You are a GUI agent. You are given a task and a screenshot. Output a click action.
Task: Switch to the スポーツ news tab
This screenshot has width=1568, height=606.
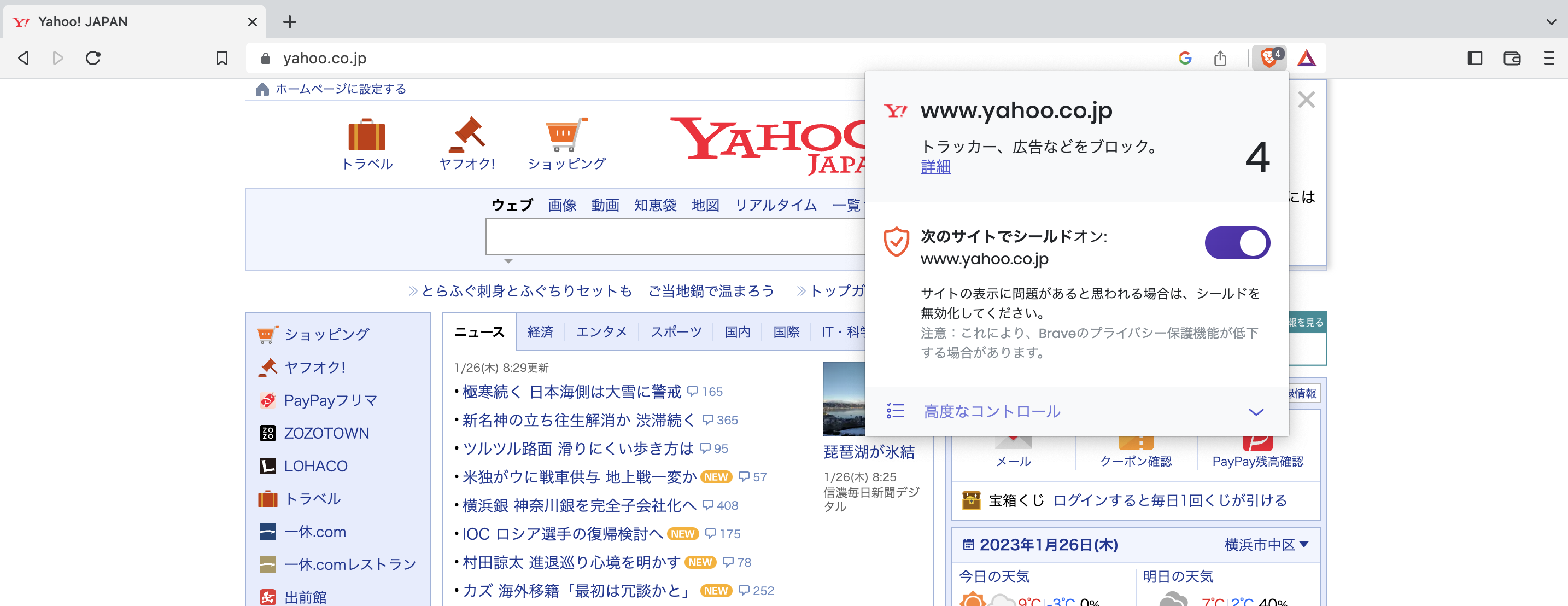click(x=676, y=332)
